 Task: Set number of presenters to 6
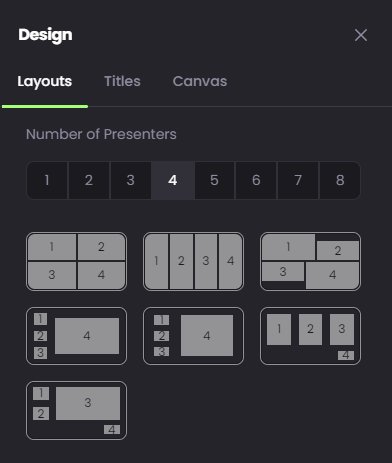(x=256, y=180)
